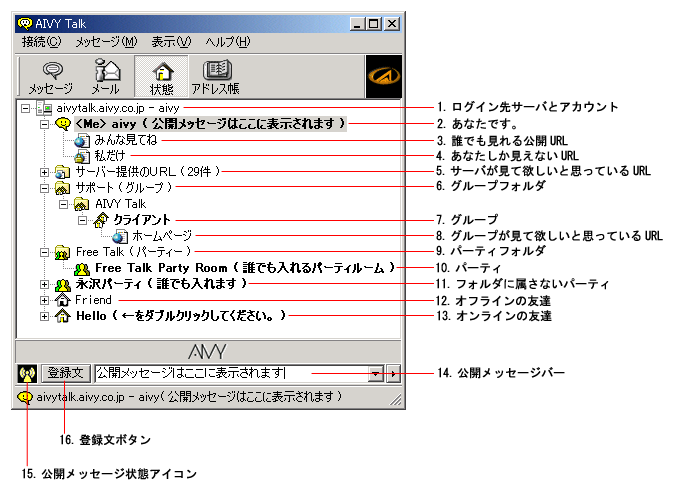The width and height of the screenshot is (673, 491).
Task: Click the AIVY banner below the tree
Action: click(x=208, y=352)
